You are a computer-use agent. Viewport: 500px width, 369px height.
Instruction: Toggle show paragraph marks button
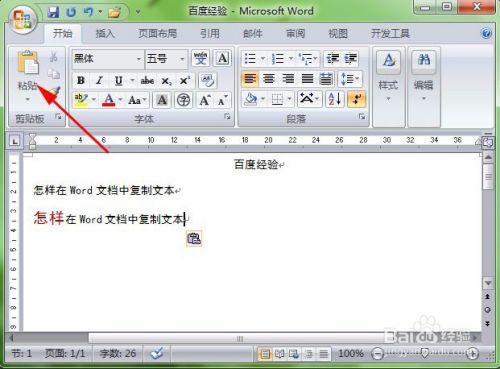click(x=356, y=99)
